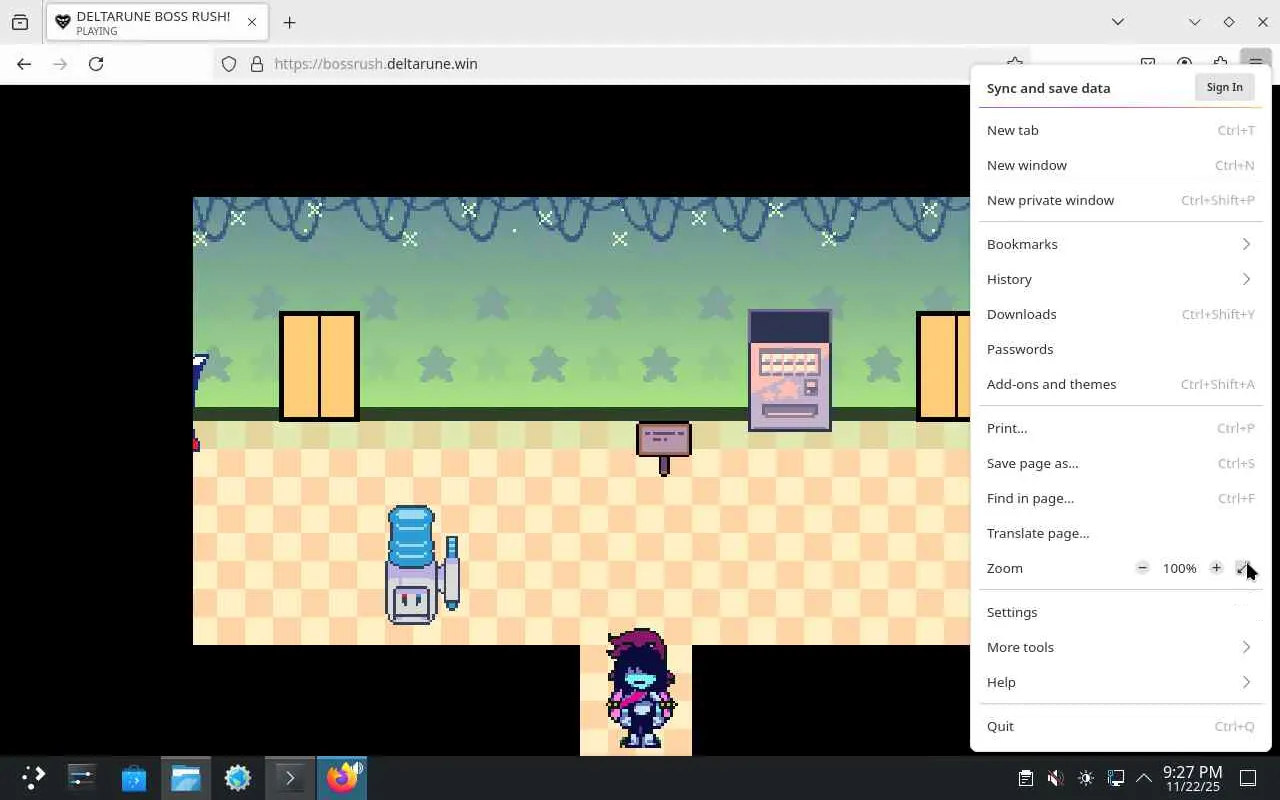Open the gear-globe app in the taskbar
Viewport: 1280px width, 800px height.
238,778
